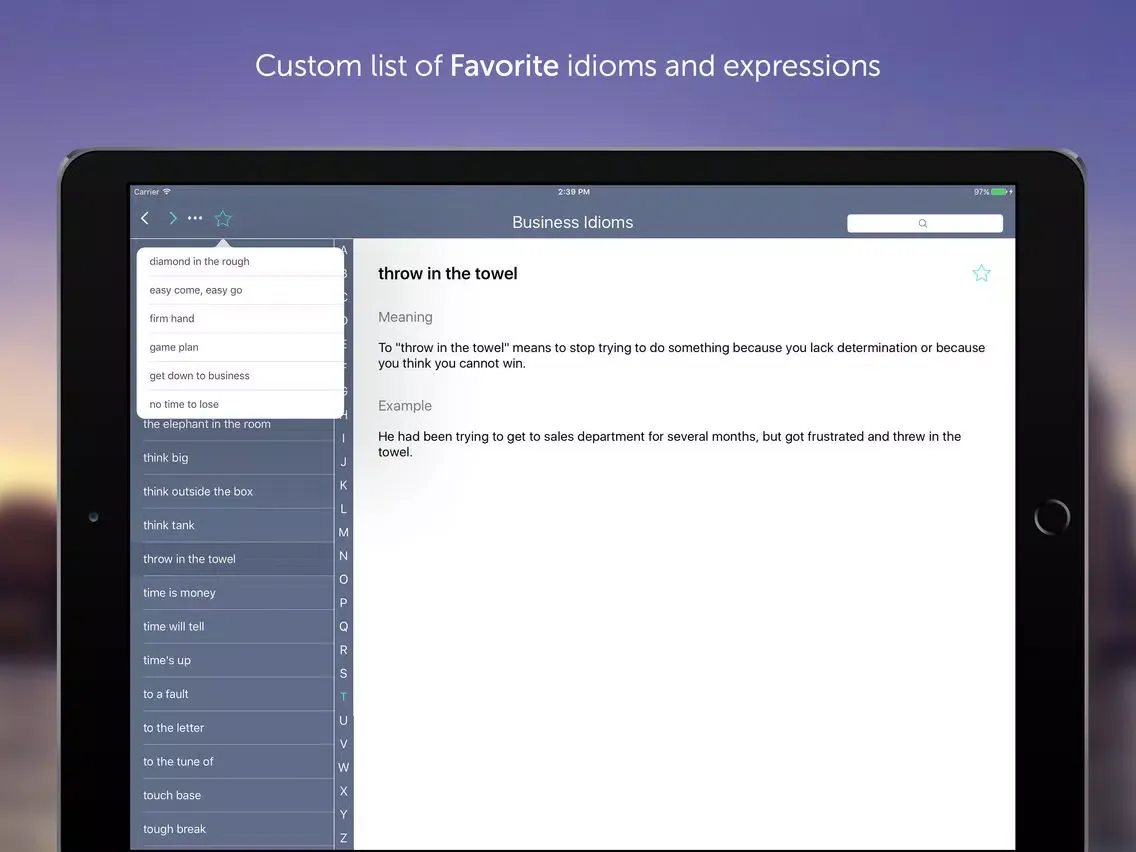This screenshot has height=852, width=1136.
Task: Jump to letter K in index
Action: click(x=343, y=485)
